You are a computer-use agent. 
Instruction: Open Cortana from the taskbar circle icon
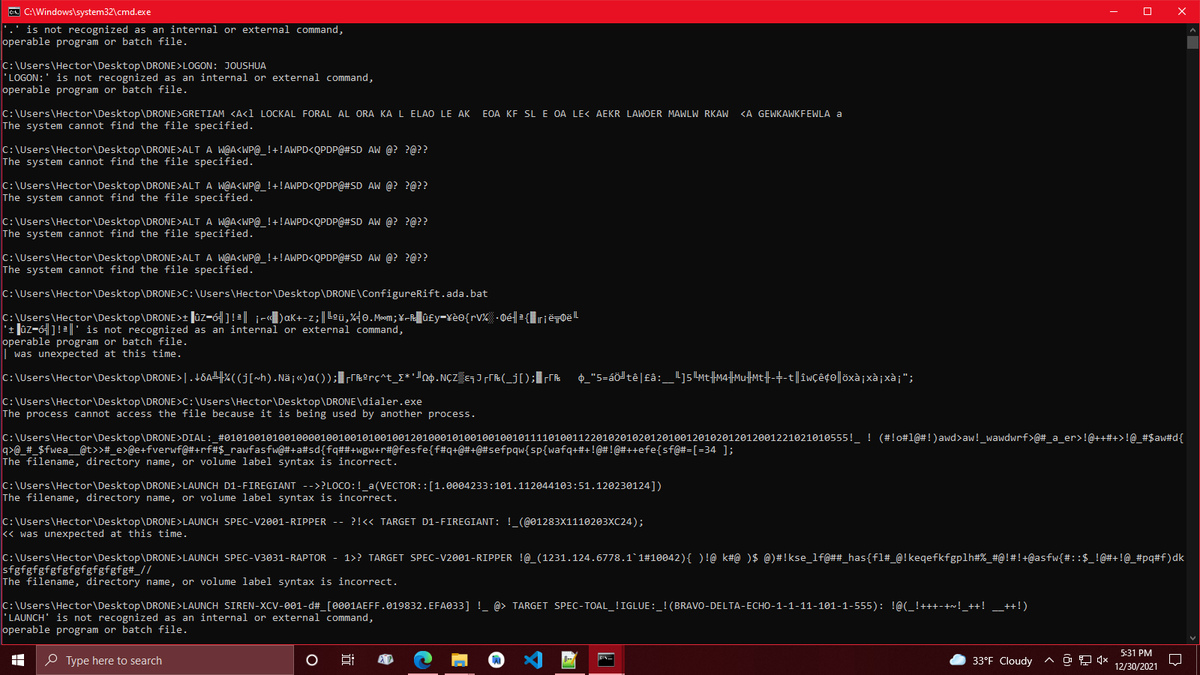click(x=311, y=660)
